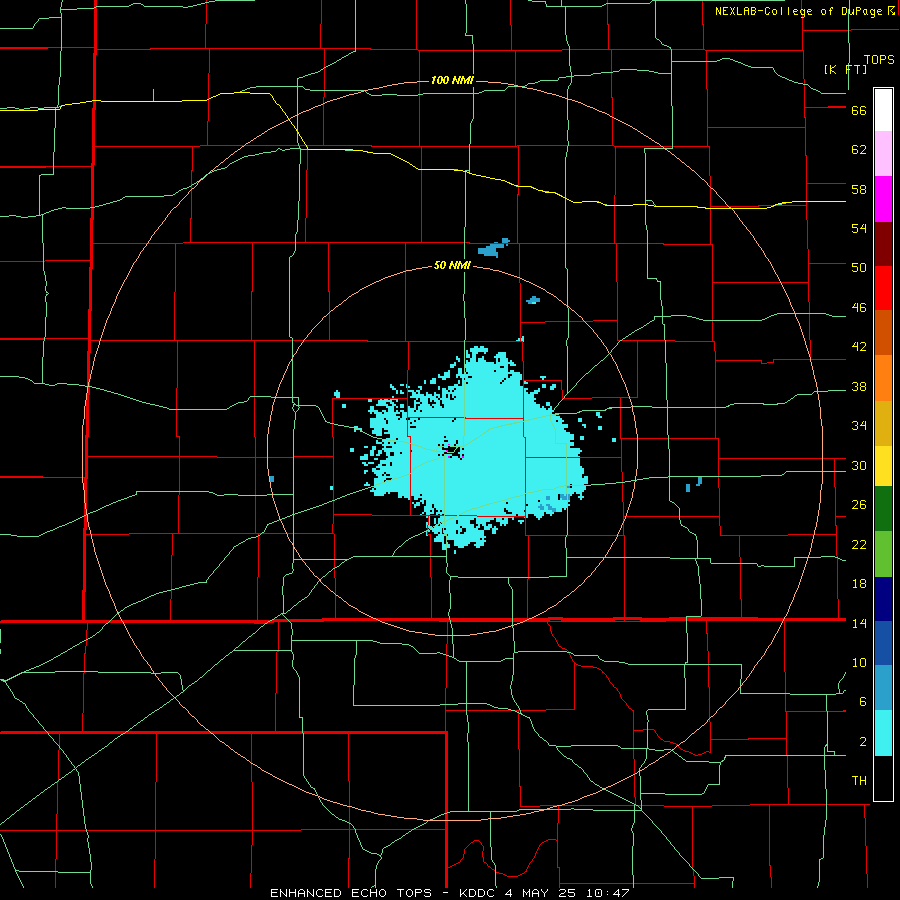Screen dimensions: 900x900
Task: Click the magenta legend swatch
Action: tap(883, 199)
